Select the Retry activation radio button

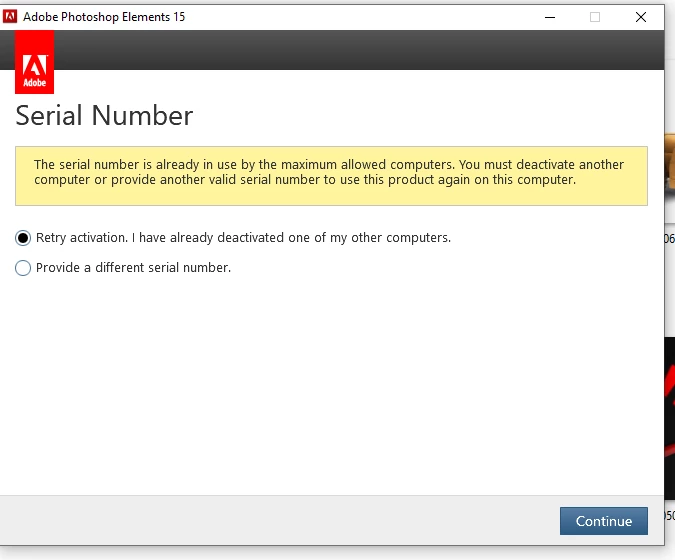[x=23, y=238]
